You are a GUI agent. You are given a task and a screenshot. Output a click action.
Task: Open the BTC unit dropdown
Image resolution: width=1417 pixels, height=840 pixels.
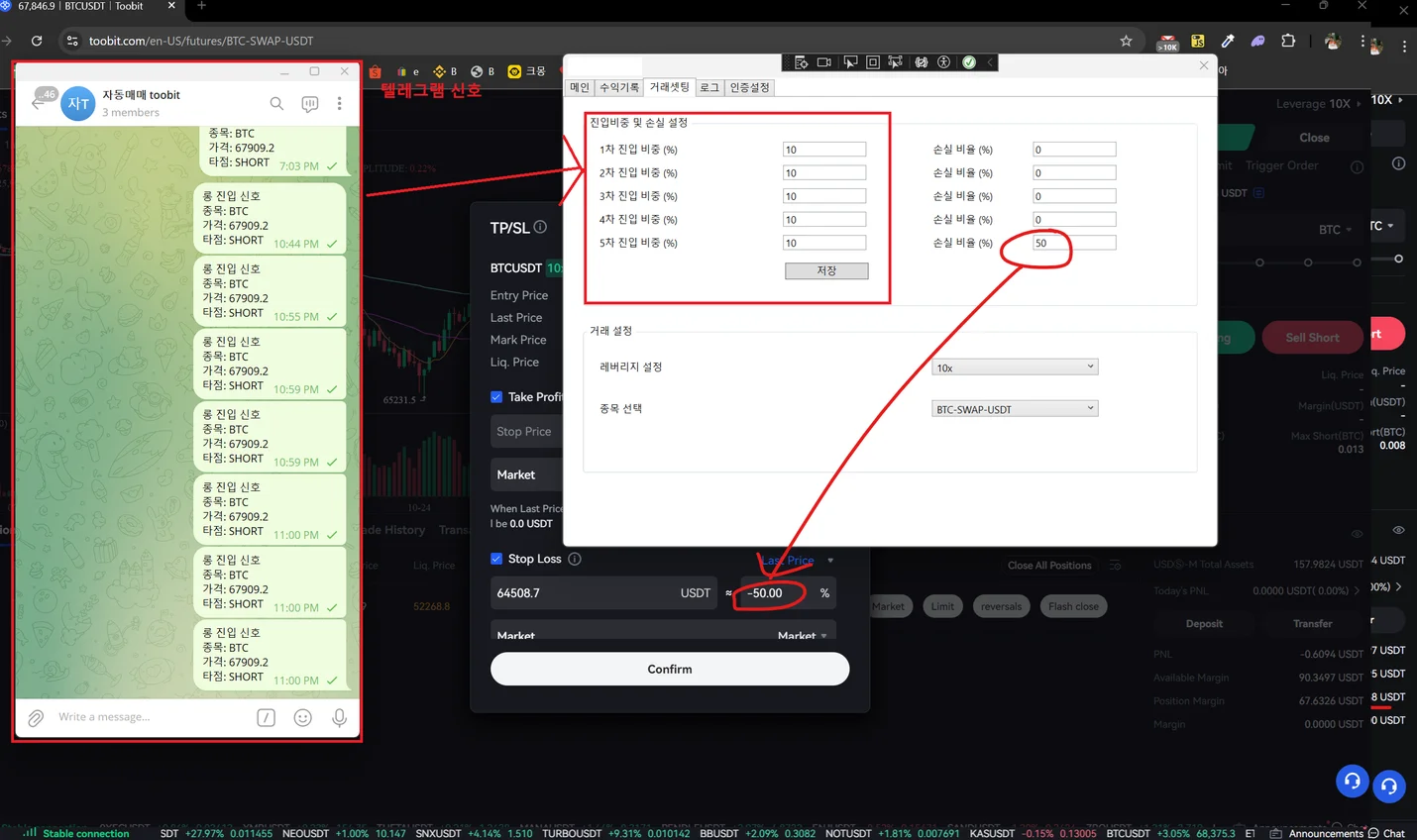point(1335,230)
